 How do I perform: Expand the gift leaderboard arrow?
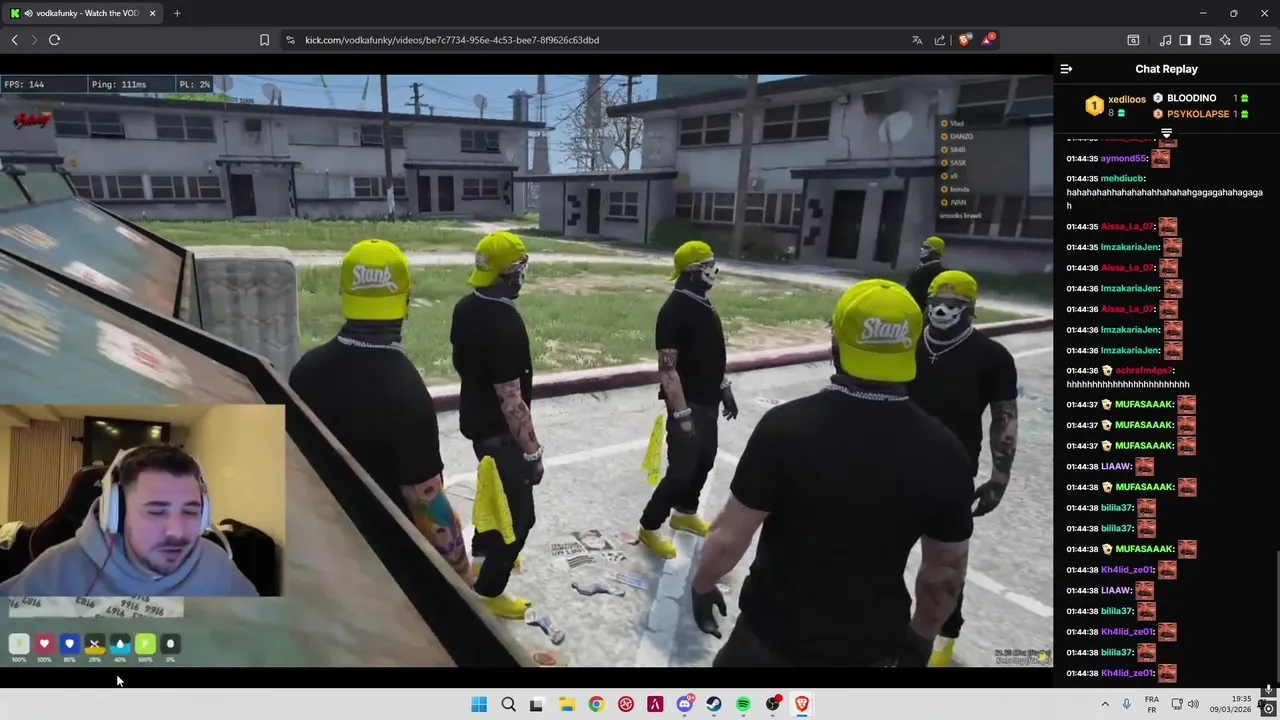[1166, 133]
